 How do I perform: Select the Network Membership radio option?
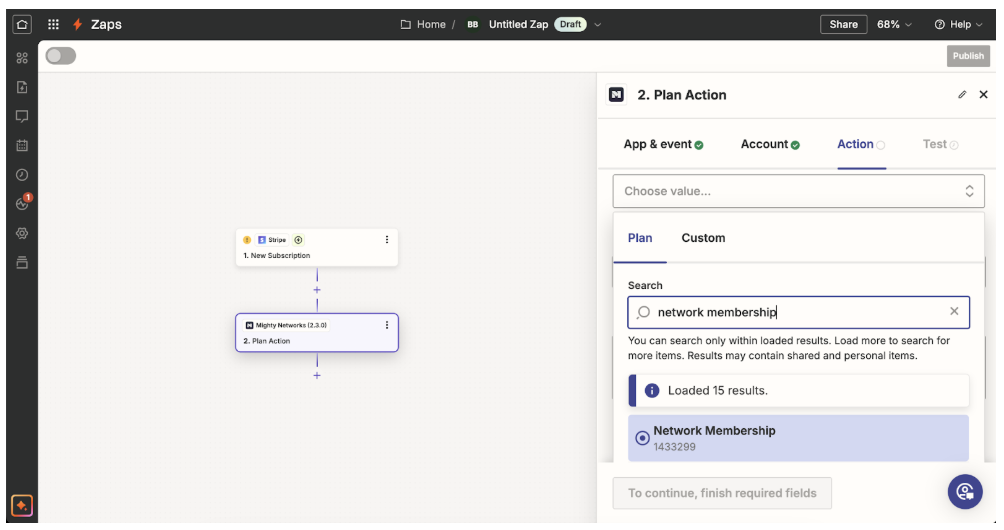click(642, 438)
